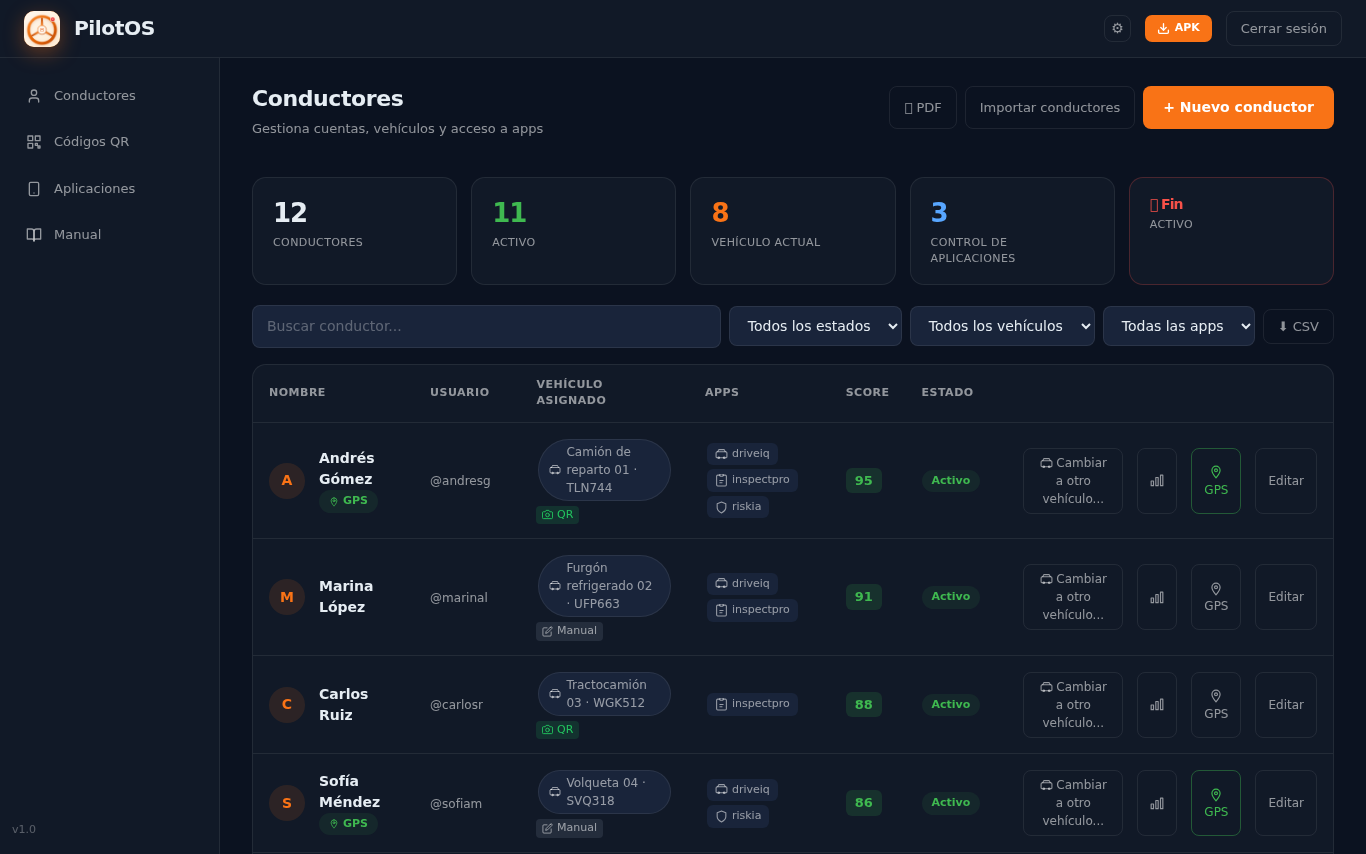Click the PilotOS steering wheel logo
Image resolution: width=1366 pixels, height=854 pixels.
tap(42, 29)
